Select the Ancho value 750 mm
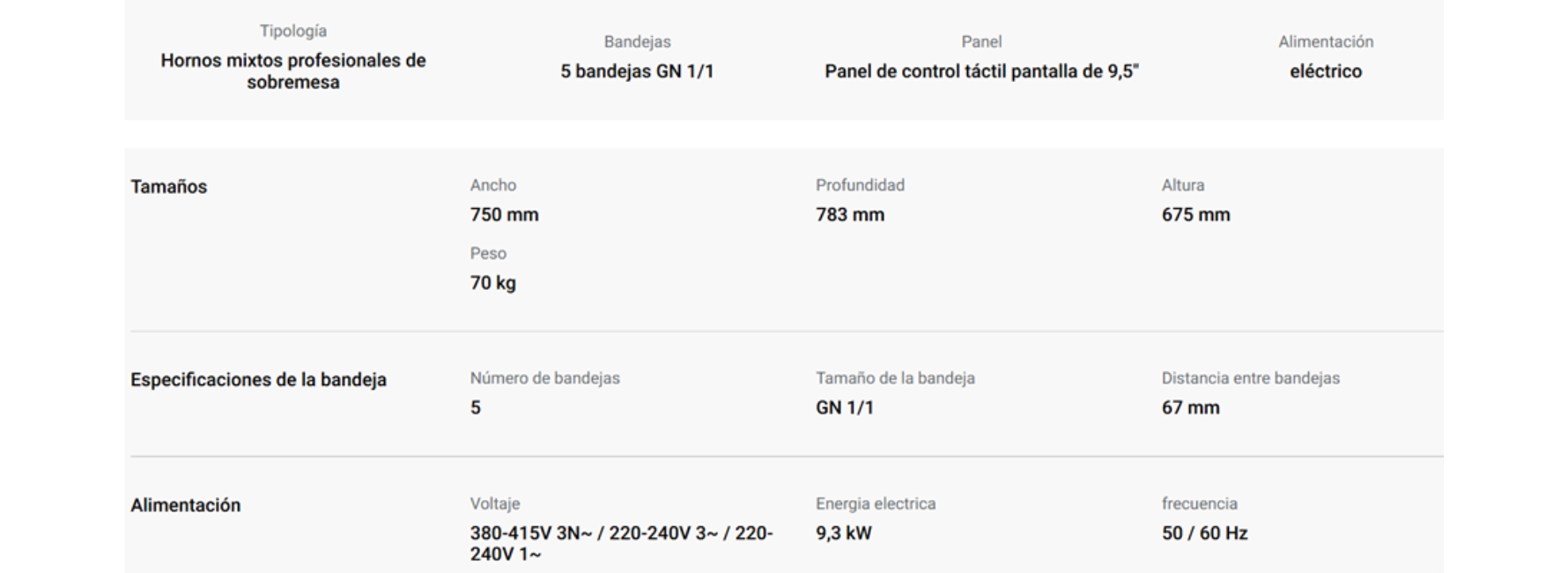This screenshot has height=573, width=1568. point(504,215)
